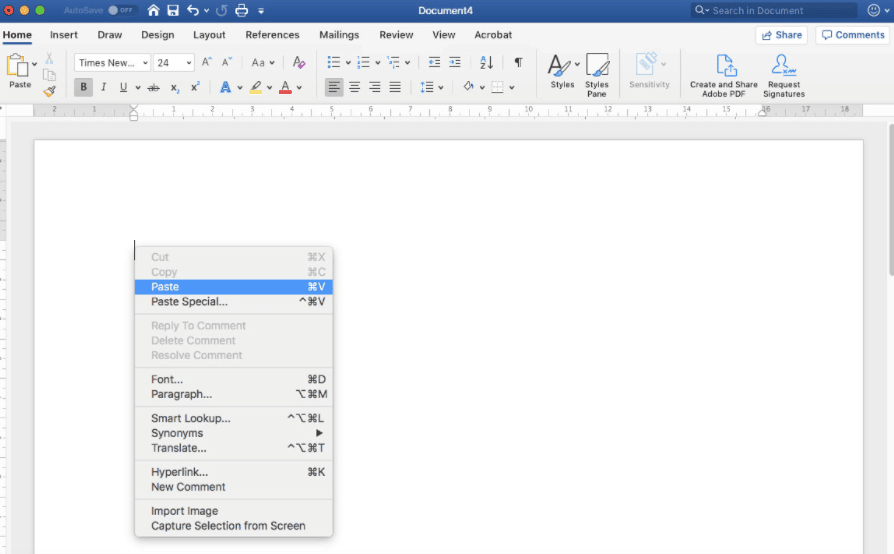894x554 pixels.
Task: Apply the red font color
Action: [x=286, y=87]
